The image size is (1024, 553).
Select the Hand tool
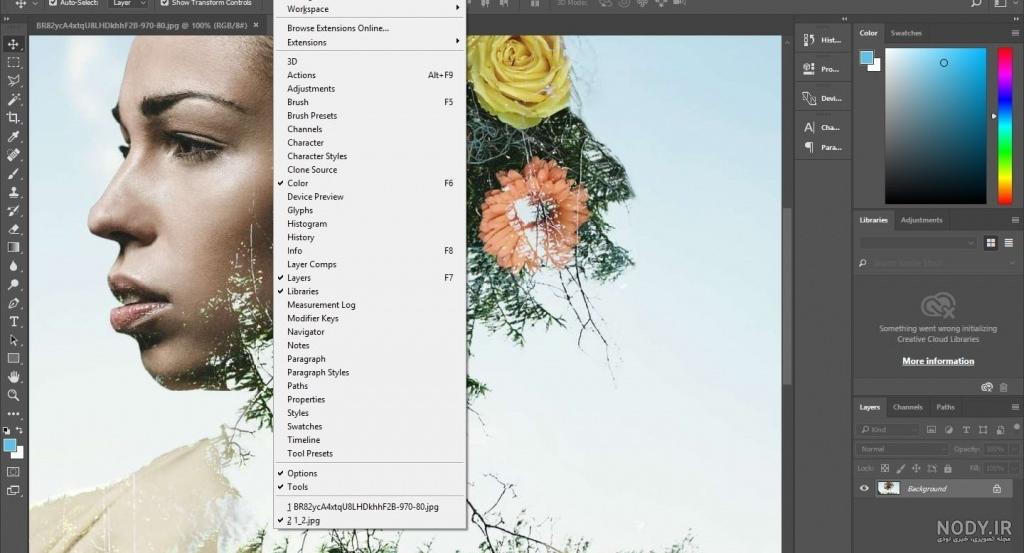13,377
